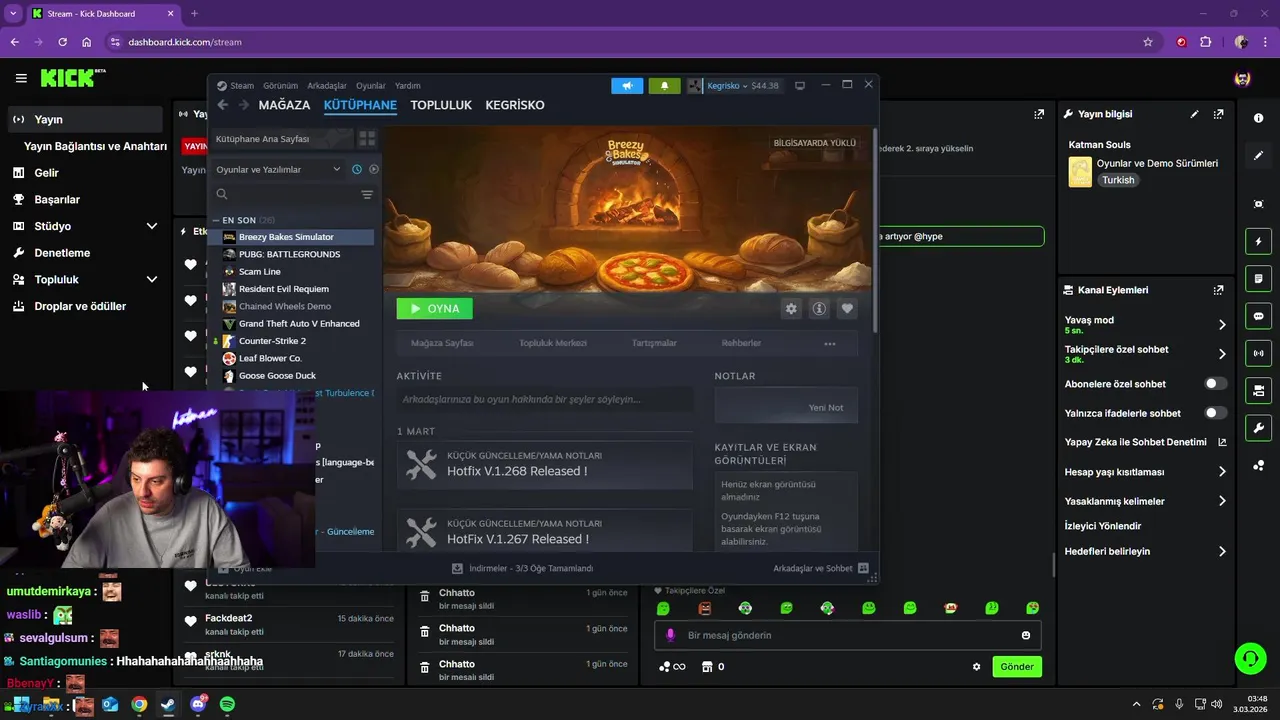Image resolution: width=1280 pixels, height=720 pixels.
Task: Click green Kick support headset button
Action: pos(1250,658)
